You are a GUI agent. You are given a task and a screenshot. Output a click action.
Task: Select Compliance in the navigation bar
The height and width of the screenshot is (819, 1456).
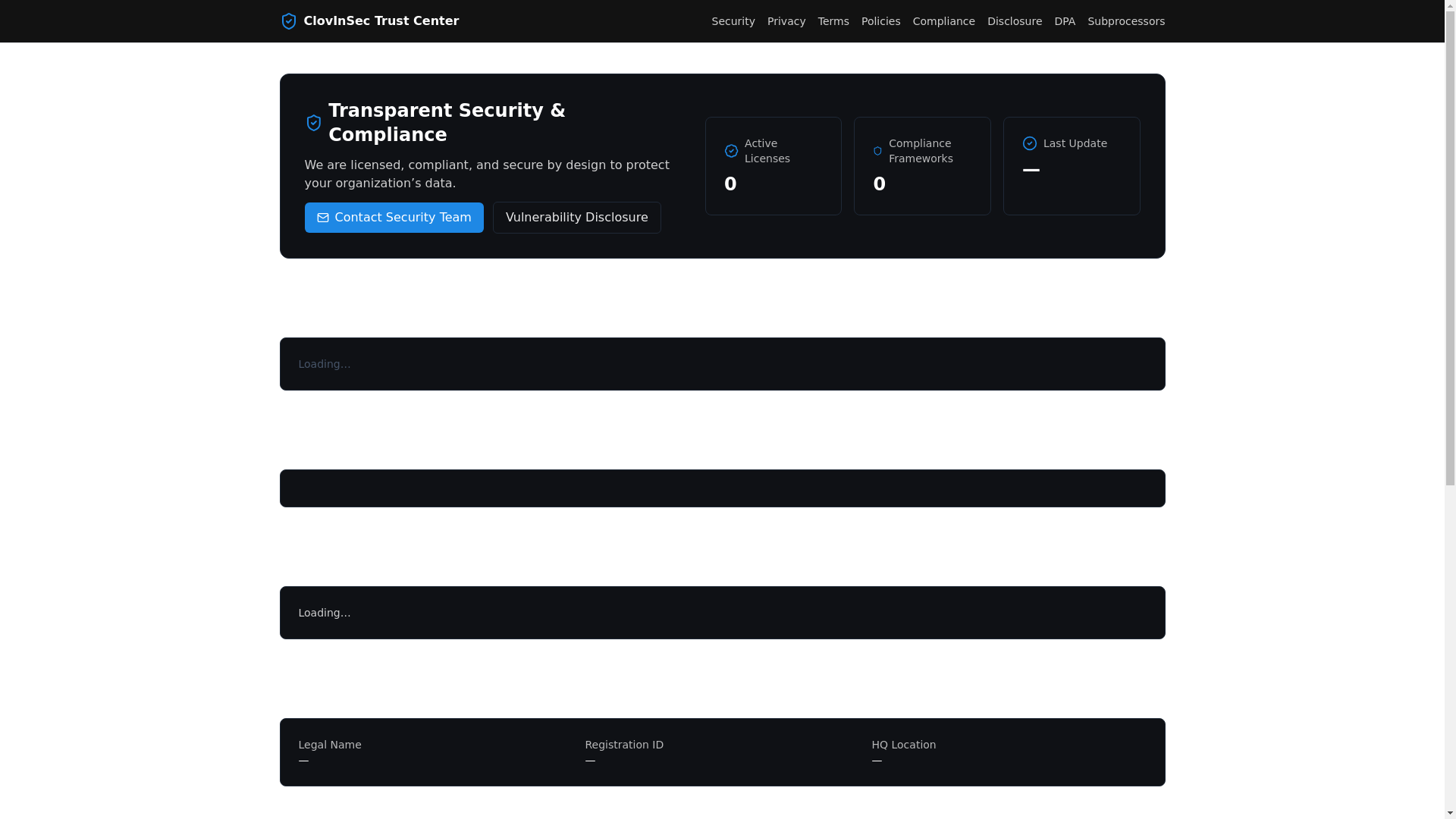coord(944,21)
